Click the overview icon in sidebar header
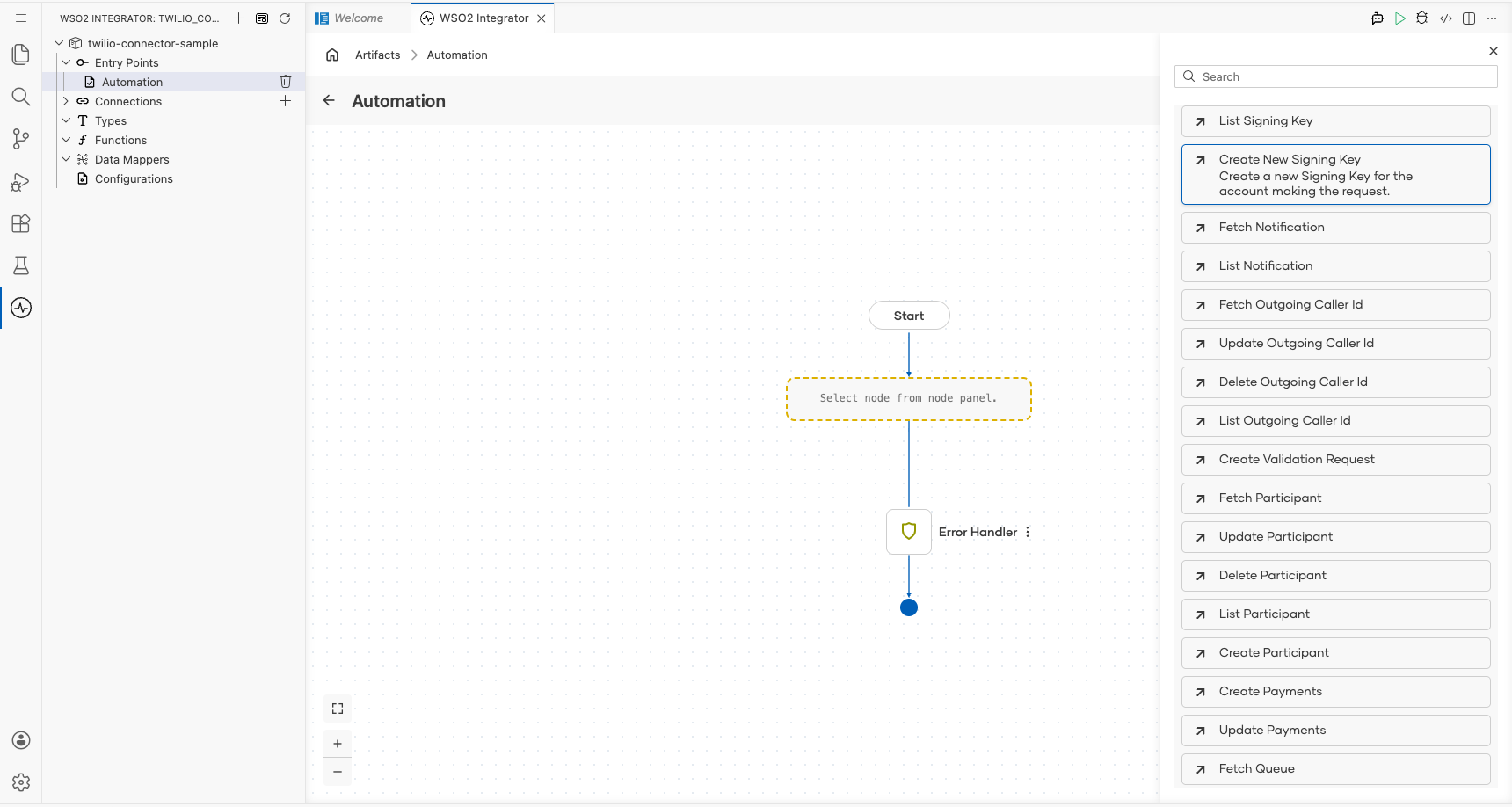The height and width of the screenshot is (807, 1512). point(262,18)
